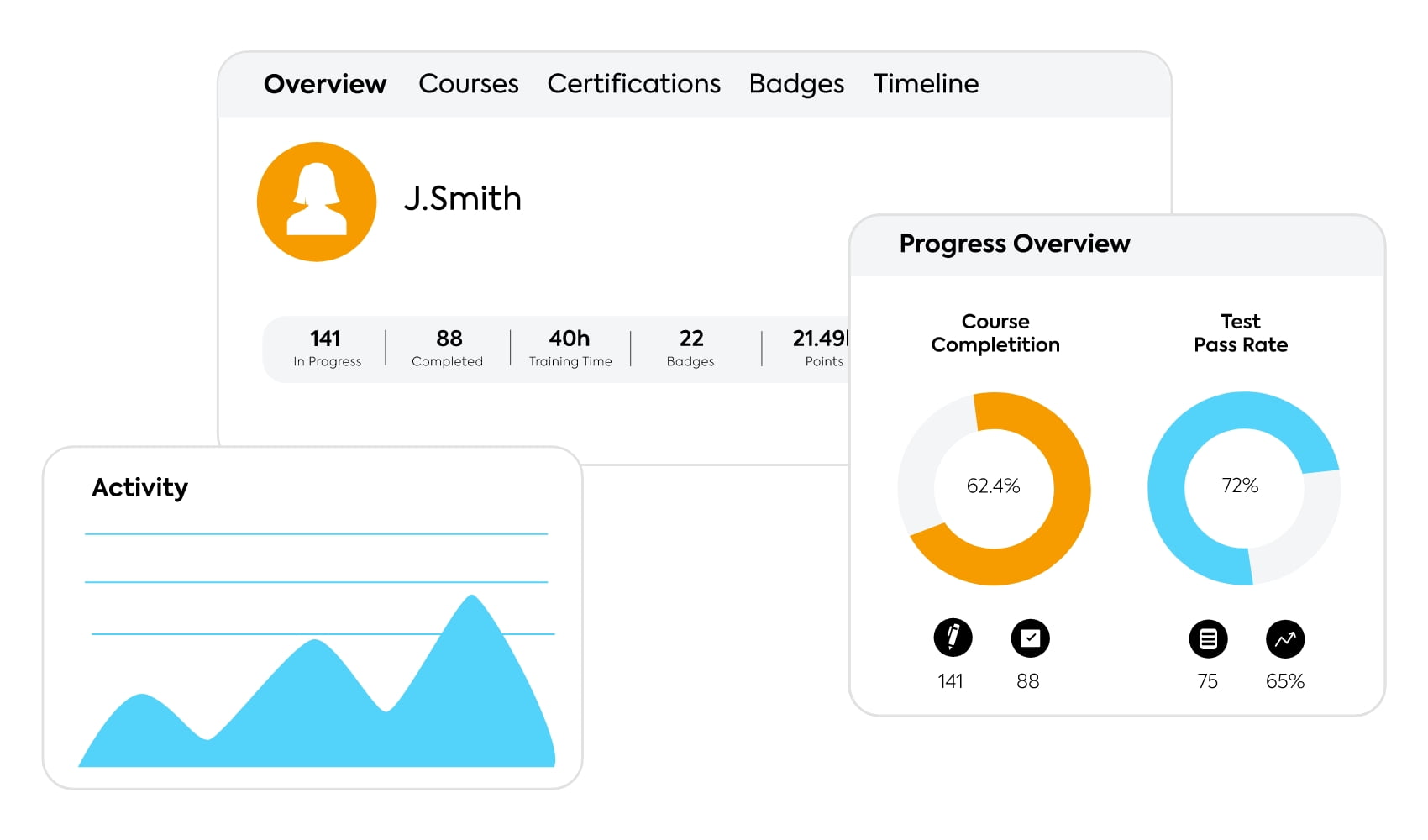
Task: Click the 75 value under document icon
Action: 1208,681
